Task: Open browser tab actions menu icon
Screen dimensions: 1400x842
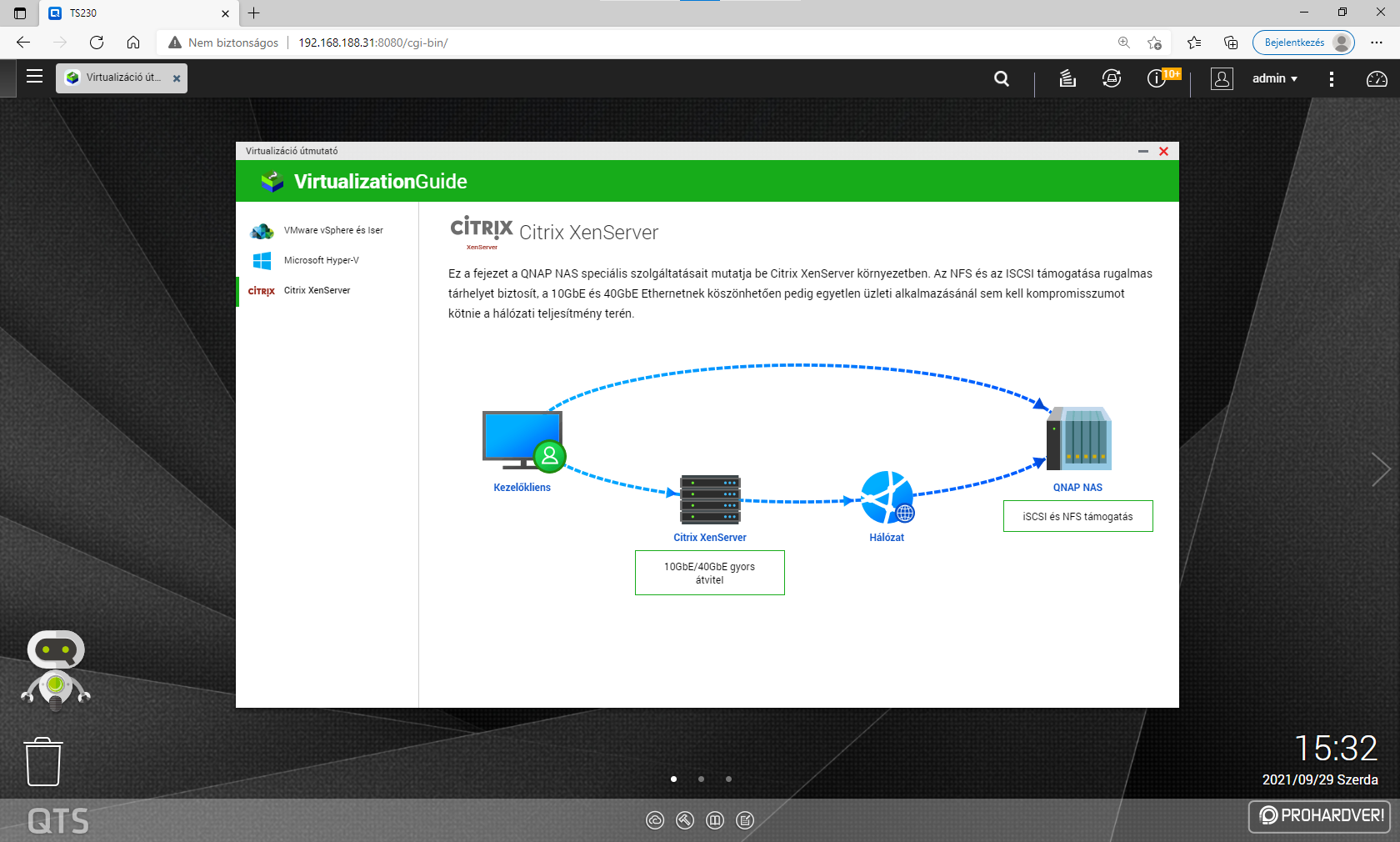Action: (20, 13)
